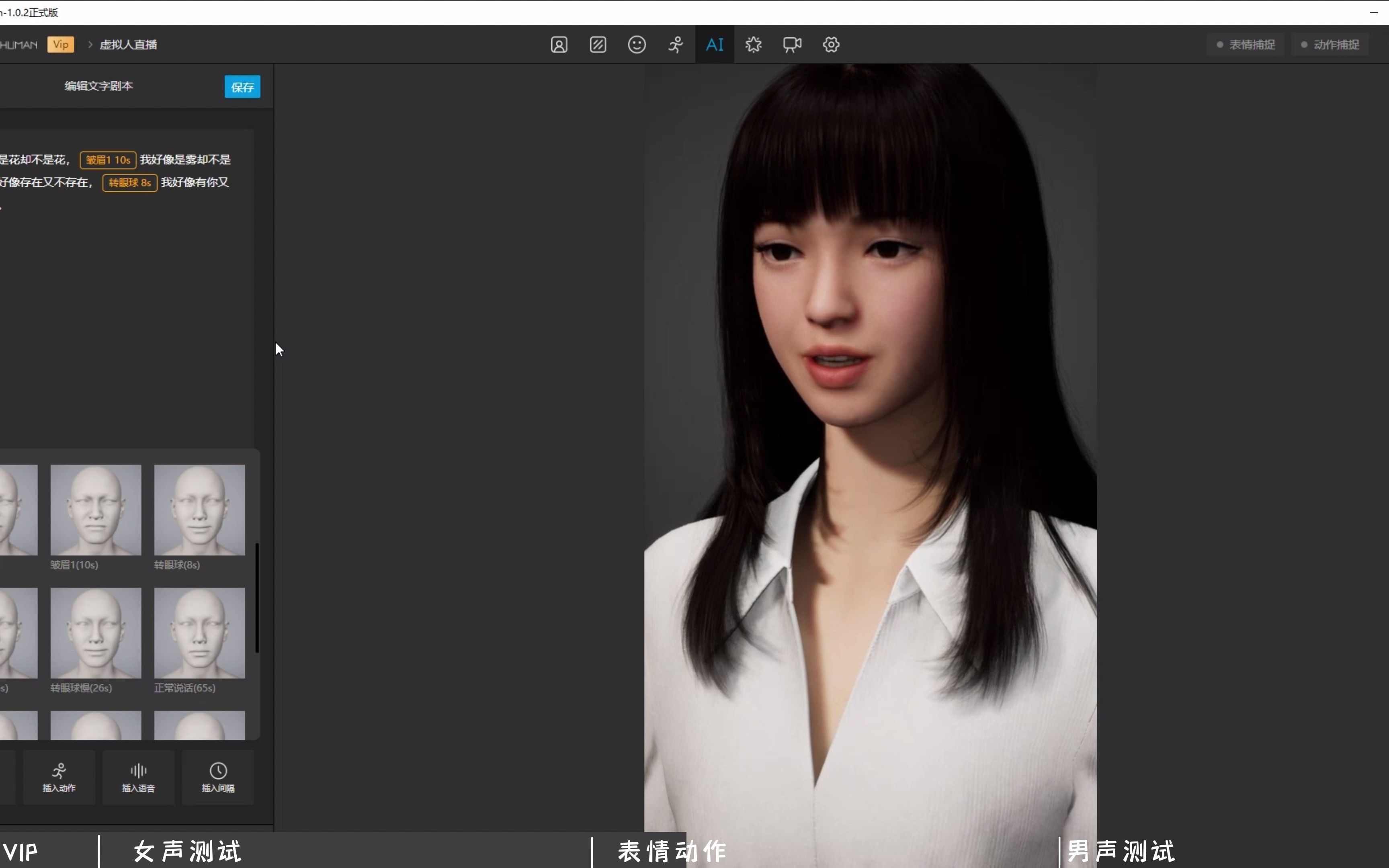Click the 编辑文字剧本 panel title
The width and height of the screenshot is (1389, 868).
99,86
